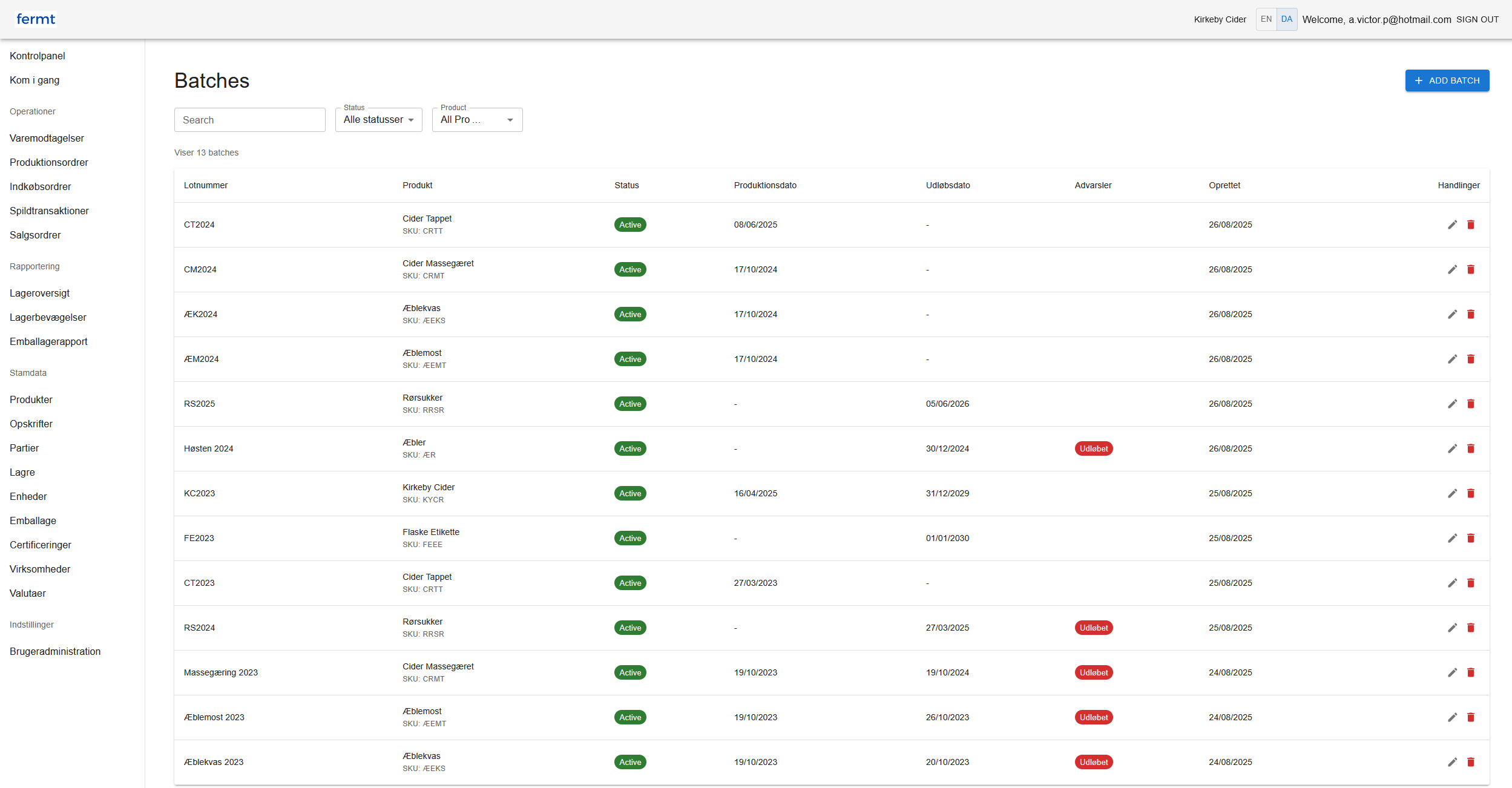The image size is (1512, 788).
Task: Delete the RS2025 batch
Action: point(1471,404)
